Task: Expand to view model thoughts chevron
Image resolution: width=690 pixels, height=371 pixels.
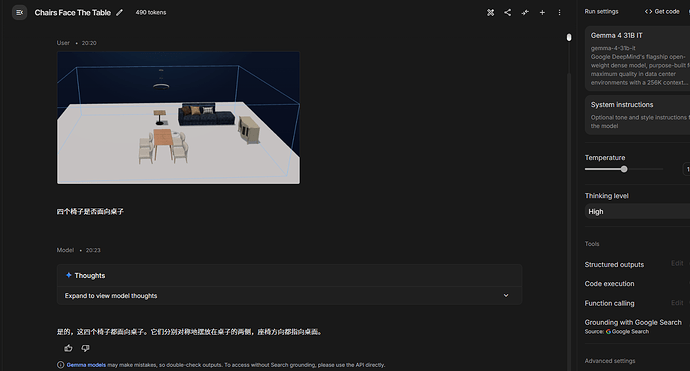Action: tap(506, 295)
